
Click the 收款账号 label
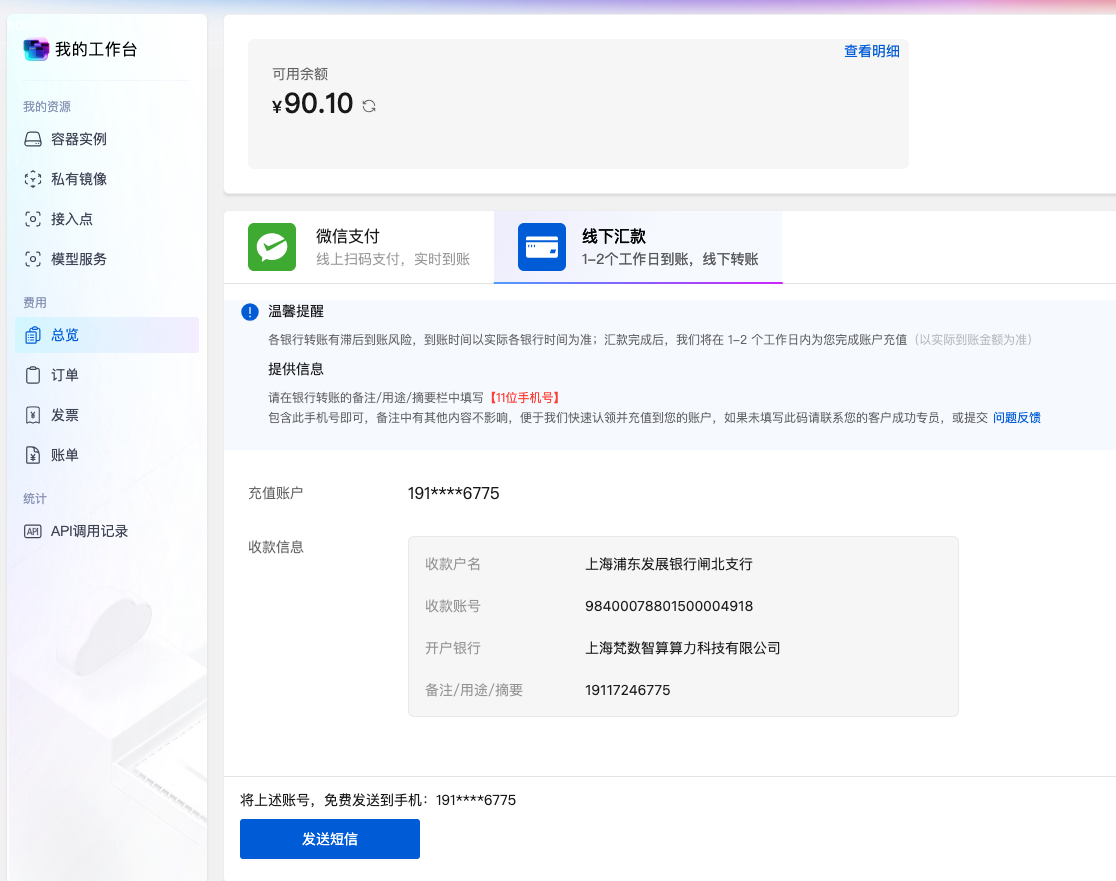tap(453, 606)
